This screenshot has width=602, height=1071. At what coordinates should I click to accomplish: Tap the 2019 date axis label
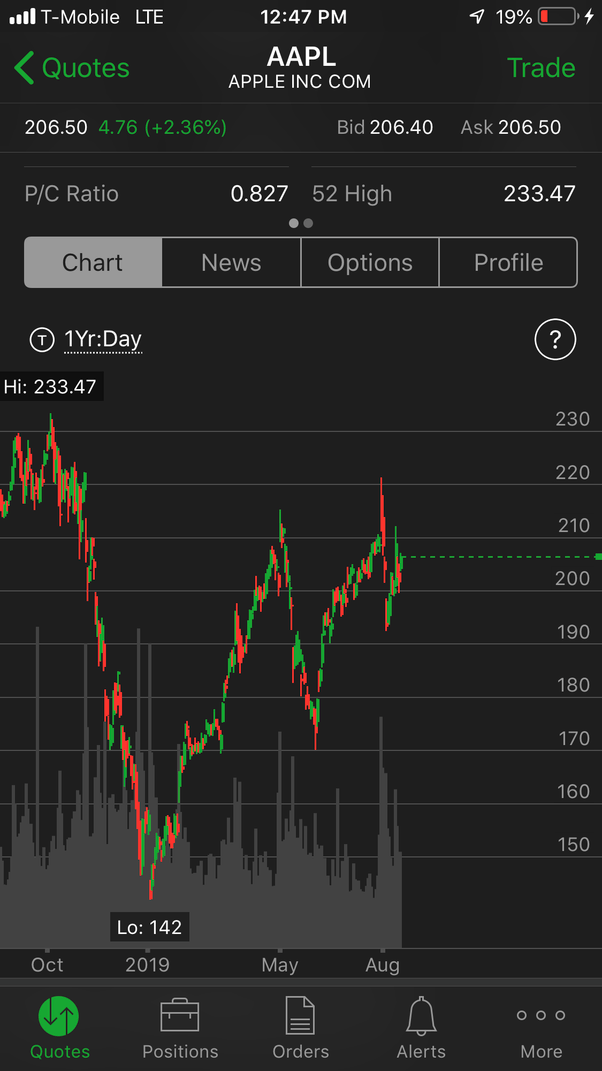click(x=147, y=965)
